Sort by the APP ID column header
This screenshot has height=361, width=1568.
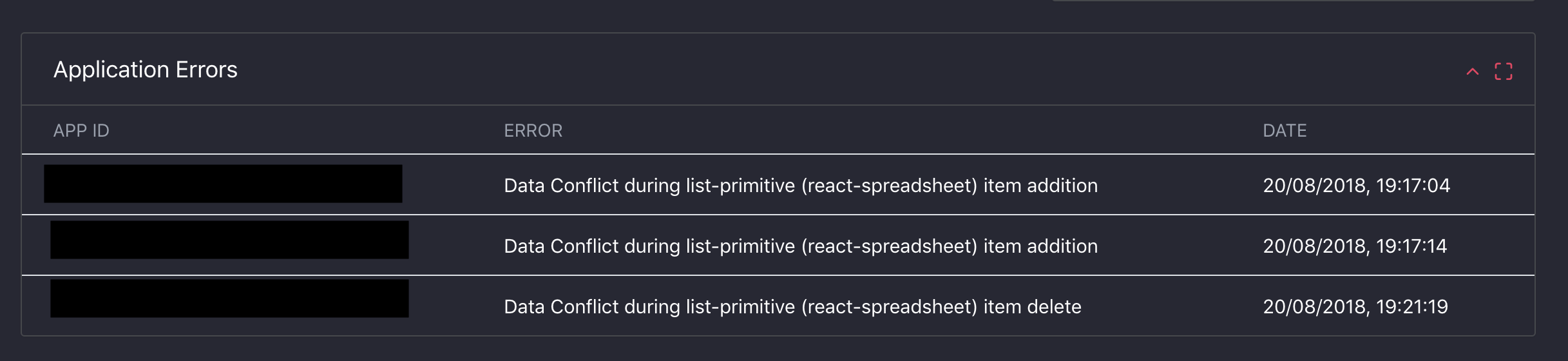[81, 131]
